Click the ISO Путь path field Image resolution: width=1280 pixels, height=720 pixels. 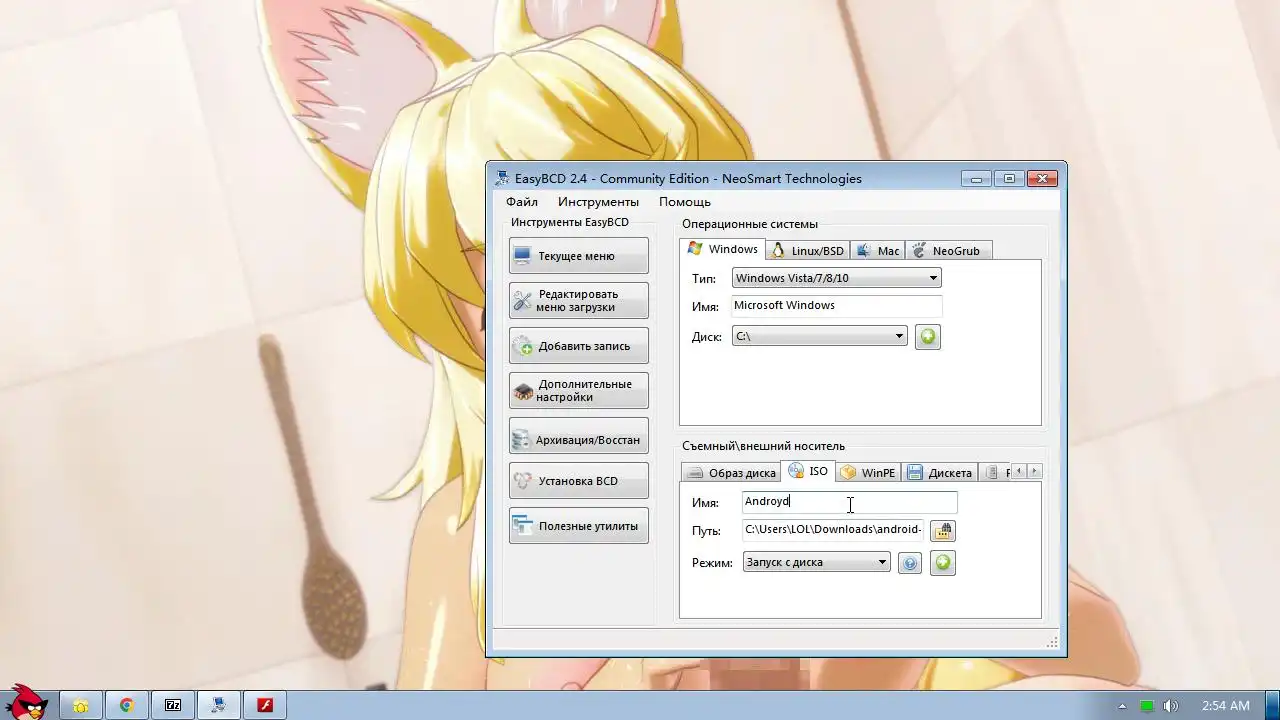pyautogui.click(x=833, y=530)
